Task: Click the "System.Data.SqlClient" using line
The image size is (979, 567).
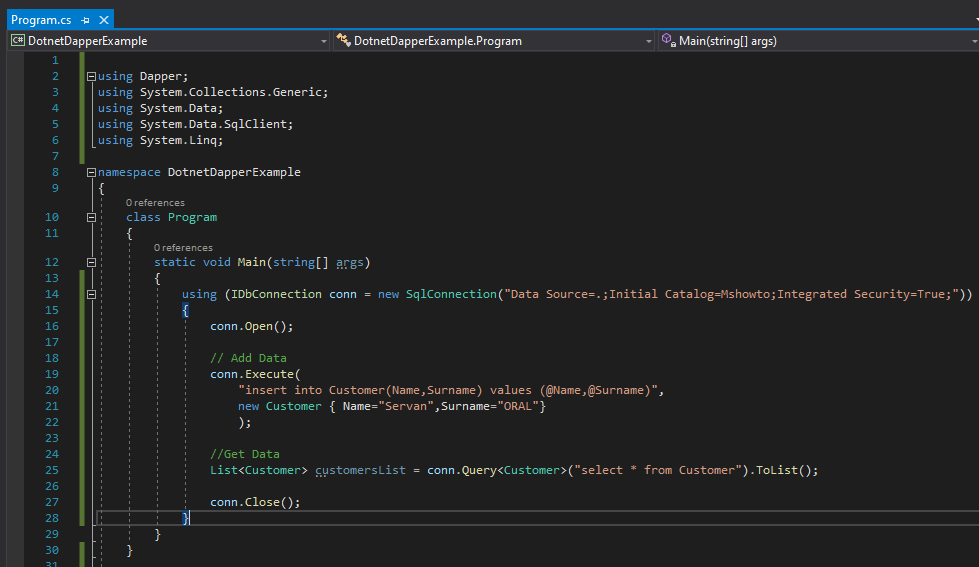Action: tap(195, 124)
